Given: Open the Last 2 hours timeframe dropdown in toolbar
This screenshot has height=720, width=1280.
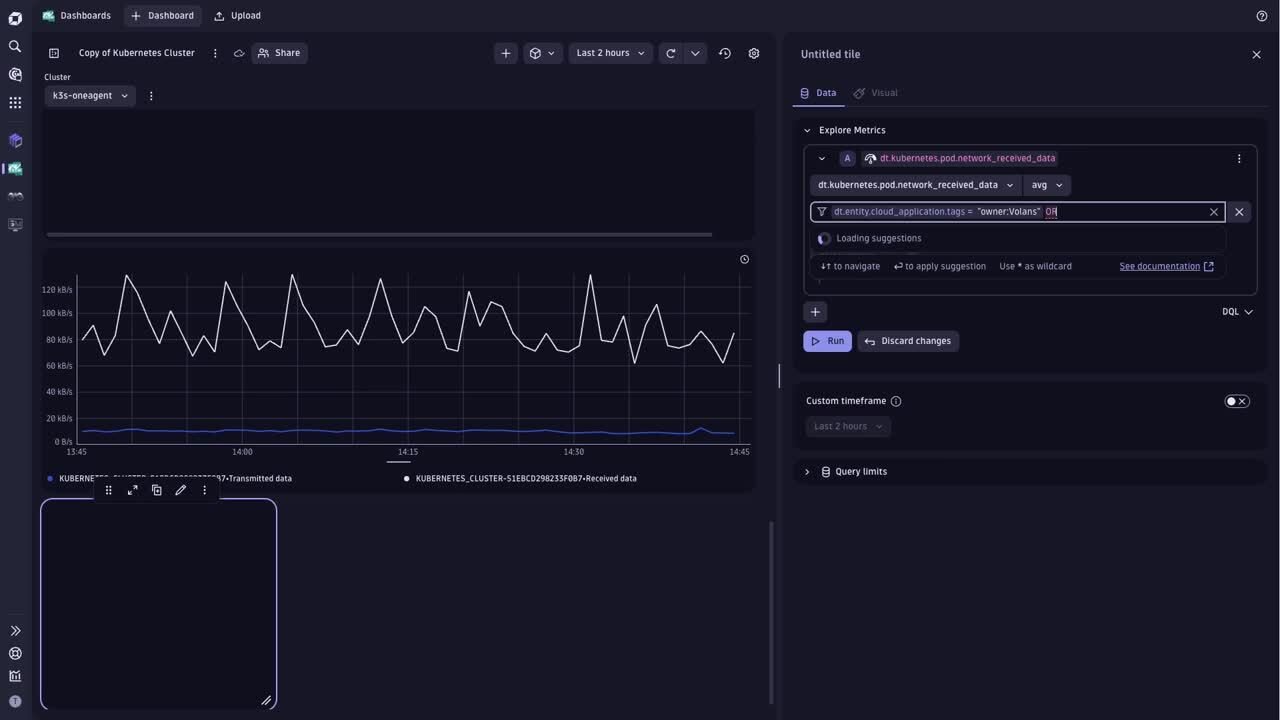Looking at the screenshot, I should (x=611, y=53).
